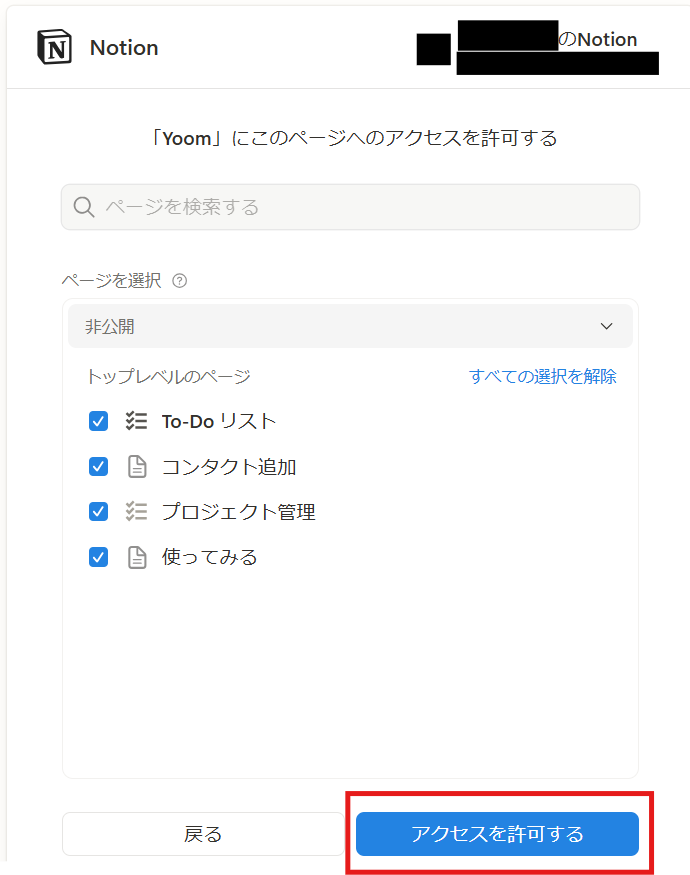
Task: Select the プロジェクト管理 page label
Action: pyautogui.click(x=238, y=512)
